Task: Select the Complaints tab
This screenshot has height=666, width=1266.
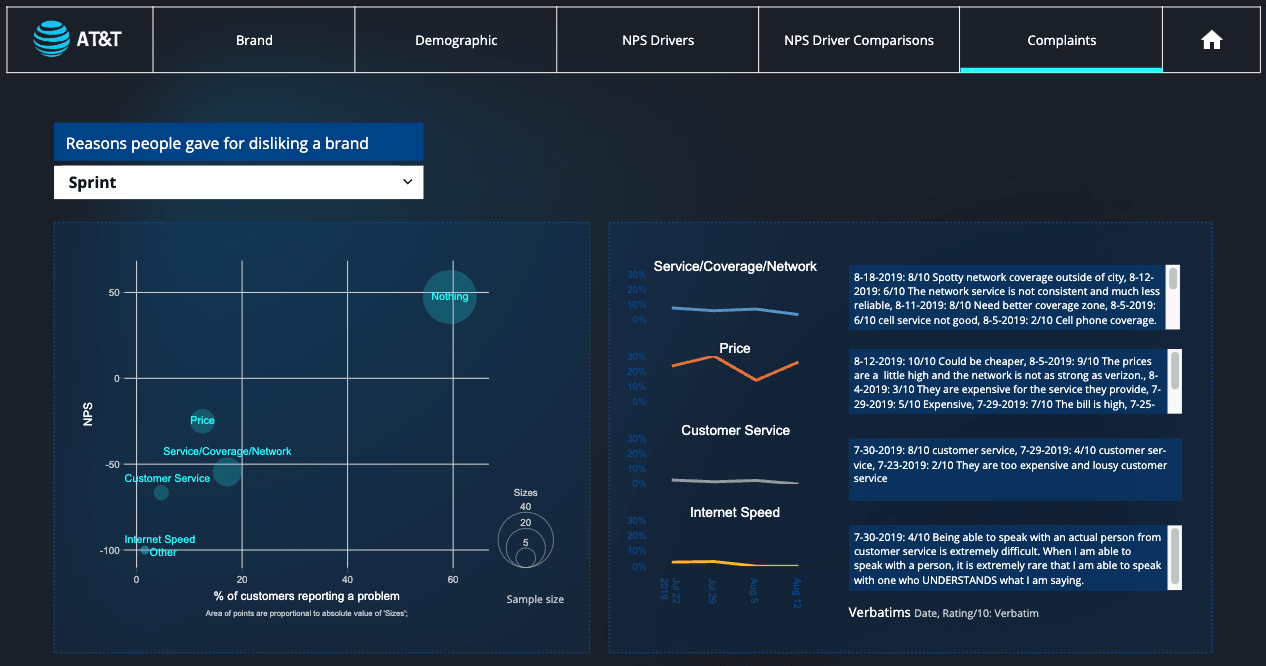Action: pyautogui.click(x=1060, y=39)
